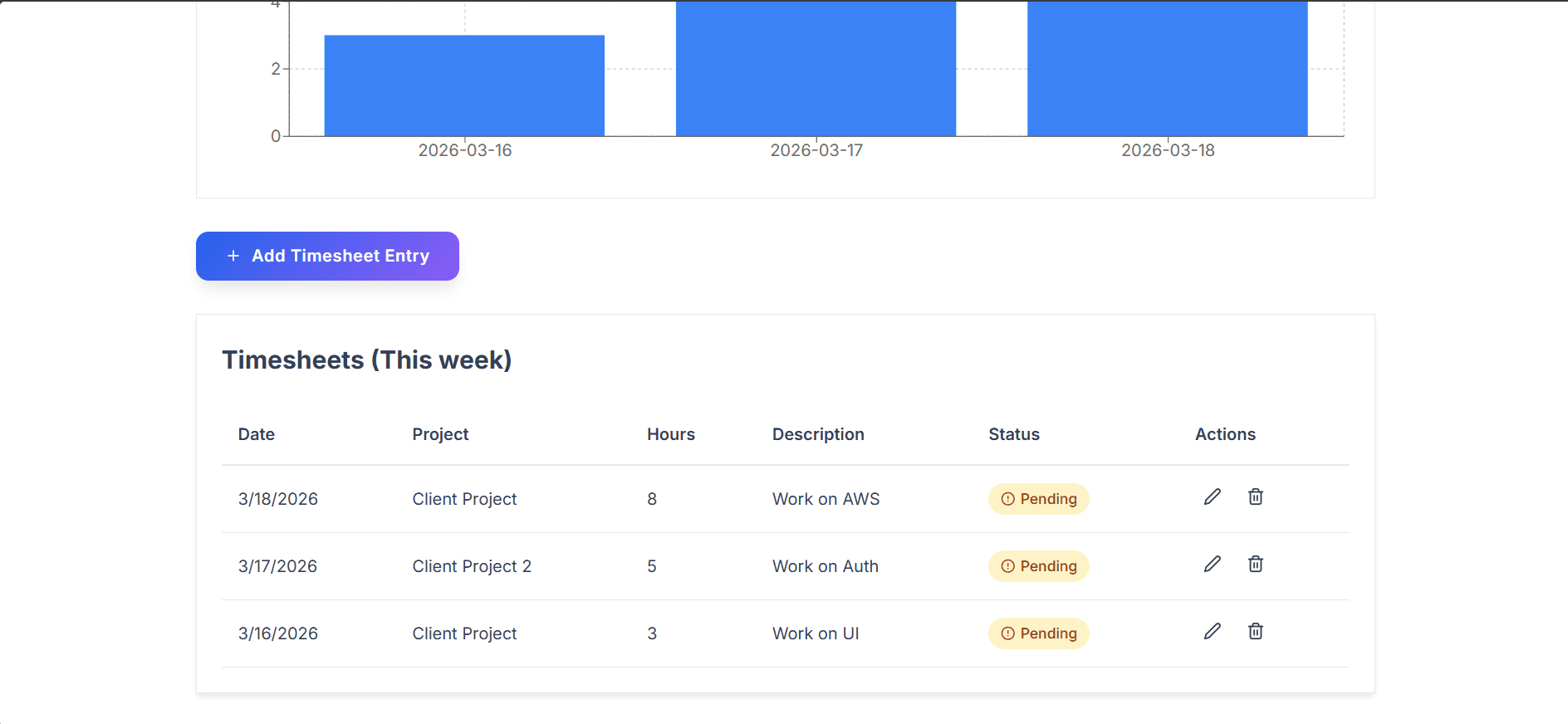Click Client Project in the 3/16/2026 row

464,633
